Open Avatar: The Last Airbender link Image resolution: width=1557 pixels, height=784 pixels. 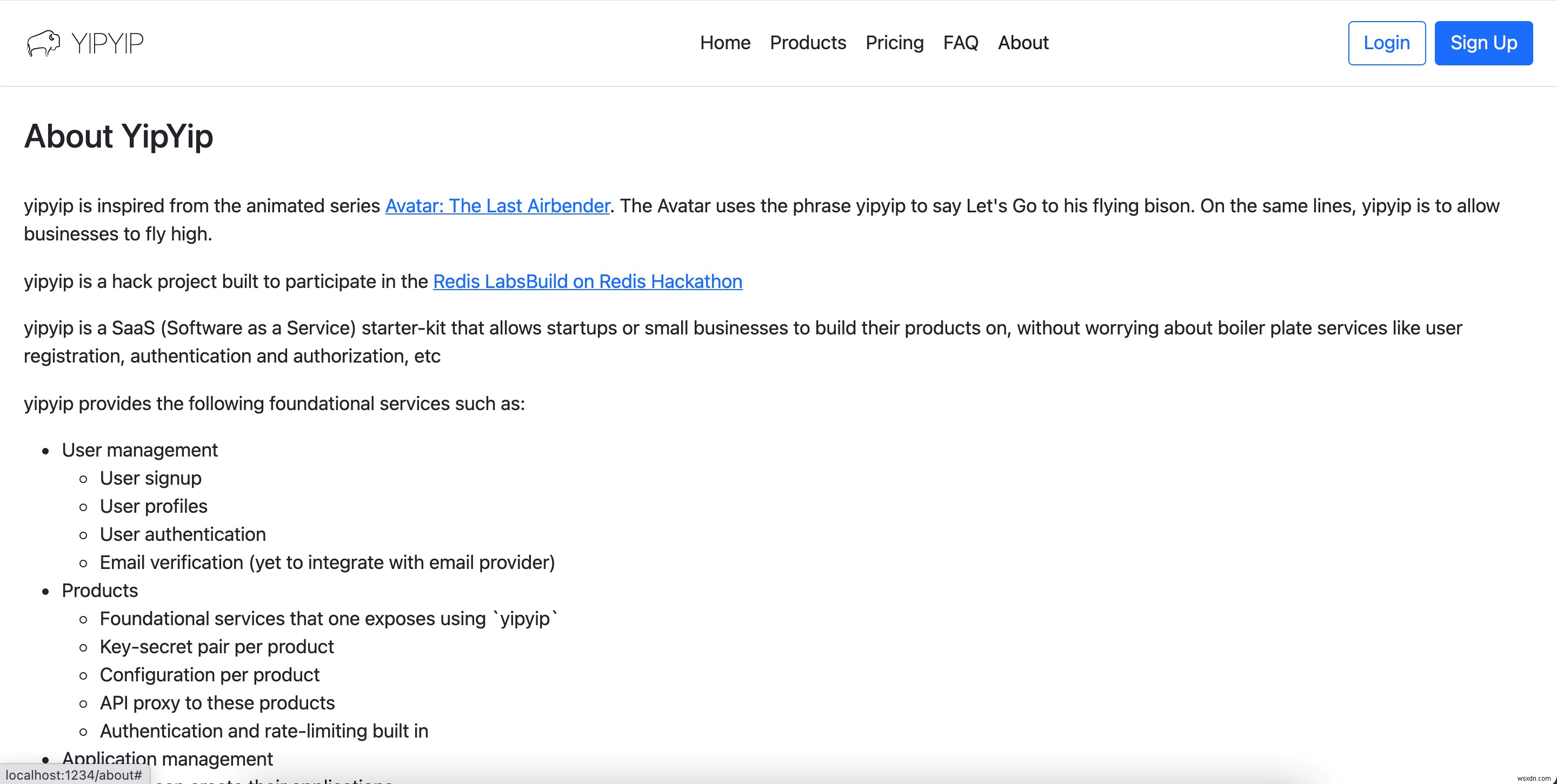point(498,205)
